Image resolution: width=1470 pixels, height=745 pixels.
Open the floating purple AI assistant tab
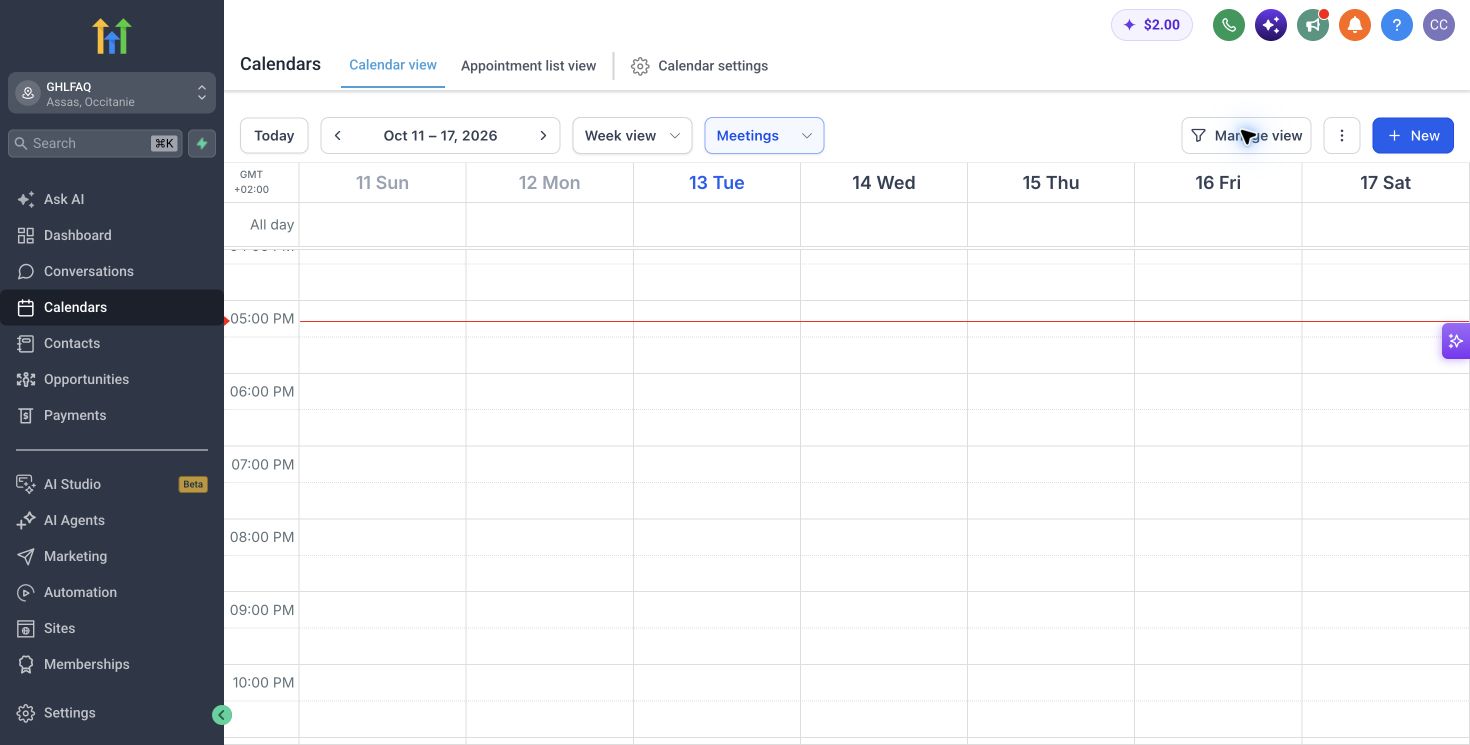[1456, 341]
